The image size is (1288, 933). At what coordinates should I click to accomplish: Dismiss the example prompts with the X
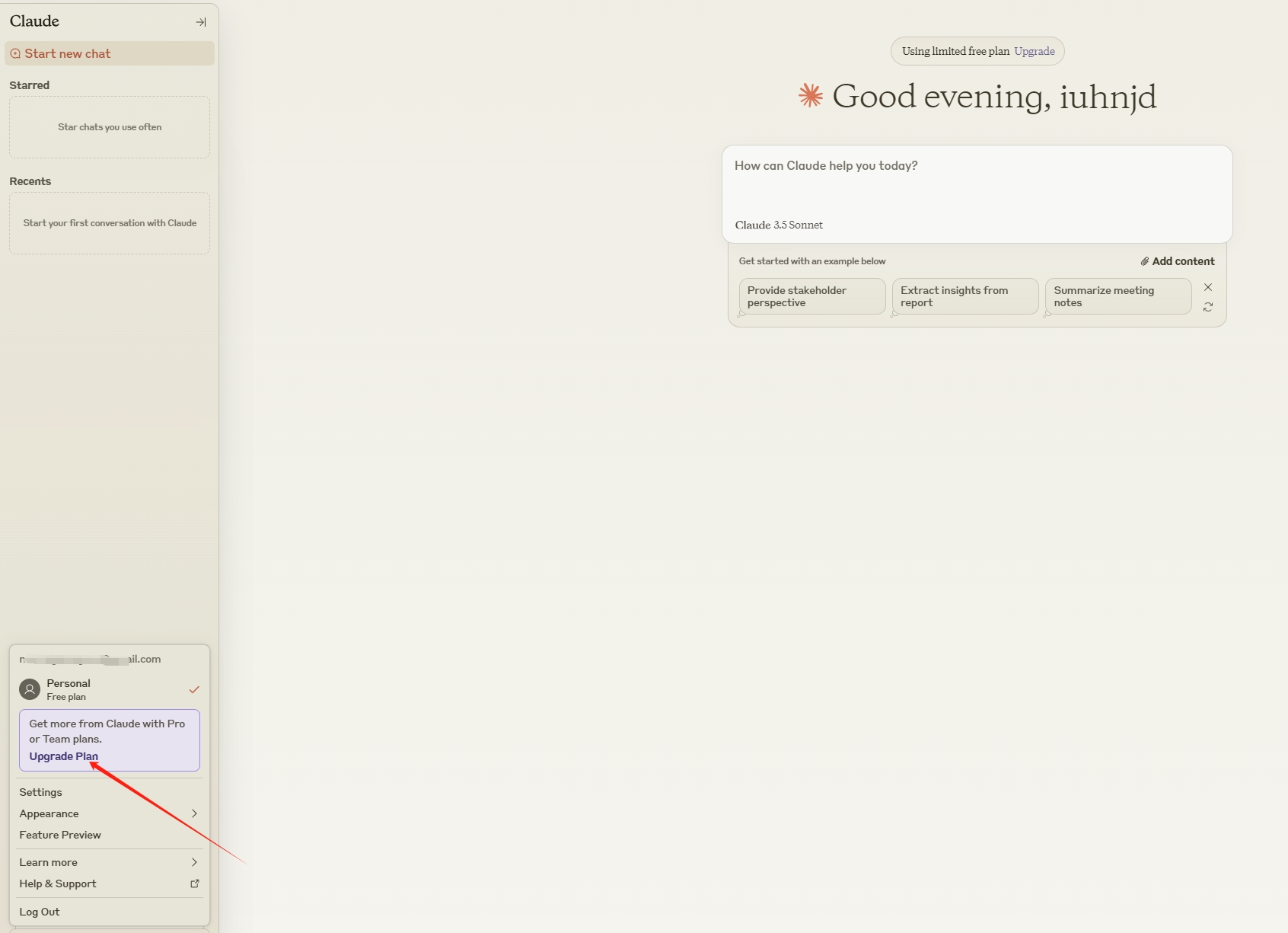coord(1208,287)
